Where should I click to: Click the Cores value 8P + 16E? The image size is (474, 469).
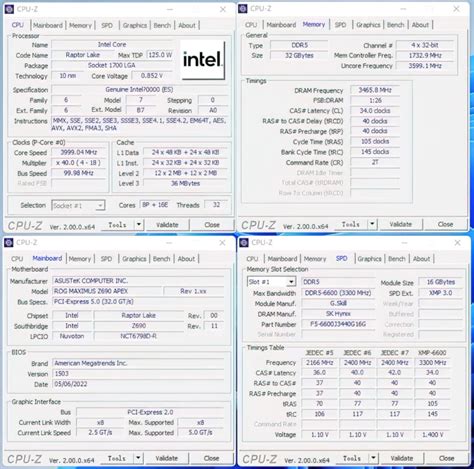(155, 205)
